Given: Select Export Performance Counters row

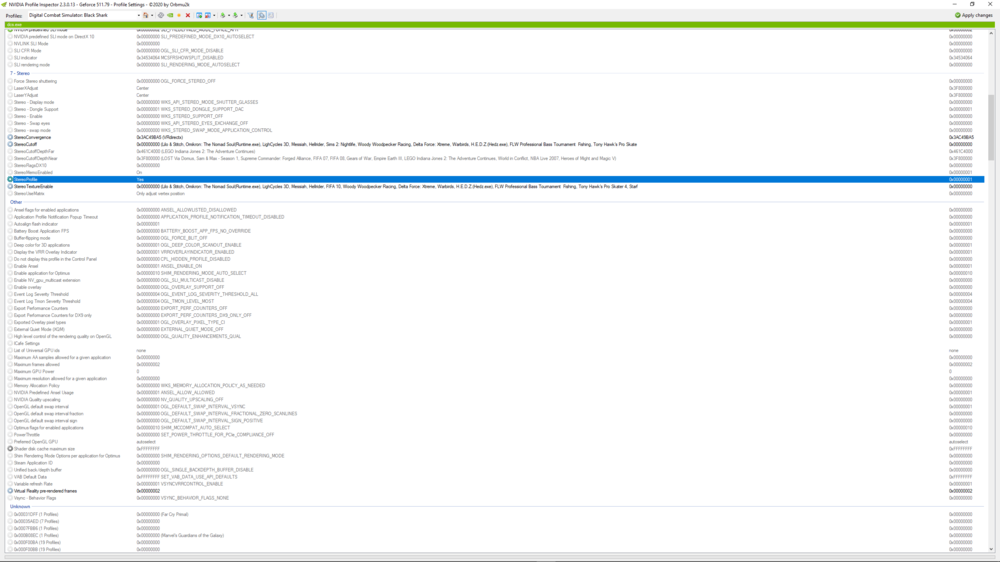Looking at the screenshot, I should (494, 308).
